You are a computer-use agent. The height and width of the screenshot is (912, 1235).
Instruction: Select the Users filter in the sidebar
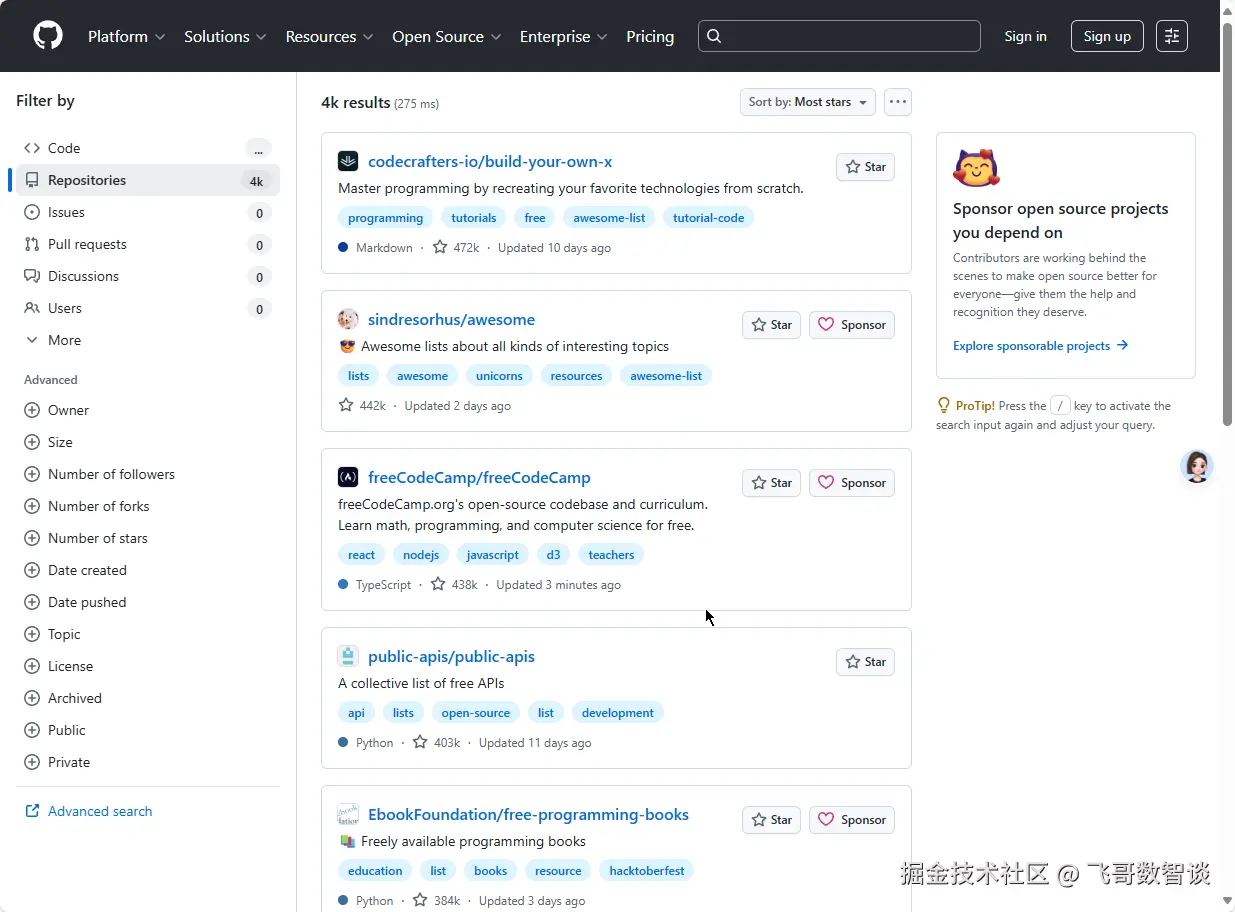click(x=63, y=308)
